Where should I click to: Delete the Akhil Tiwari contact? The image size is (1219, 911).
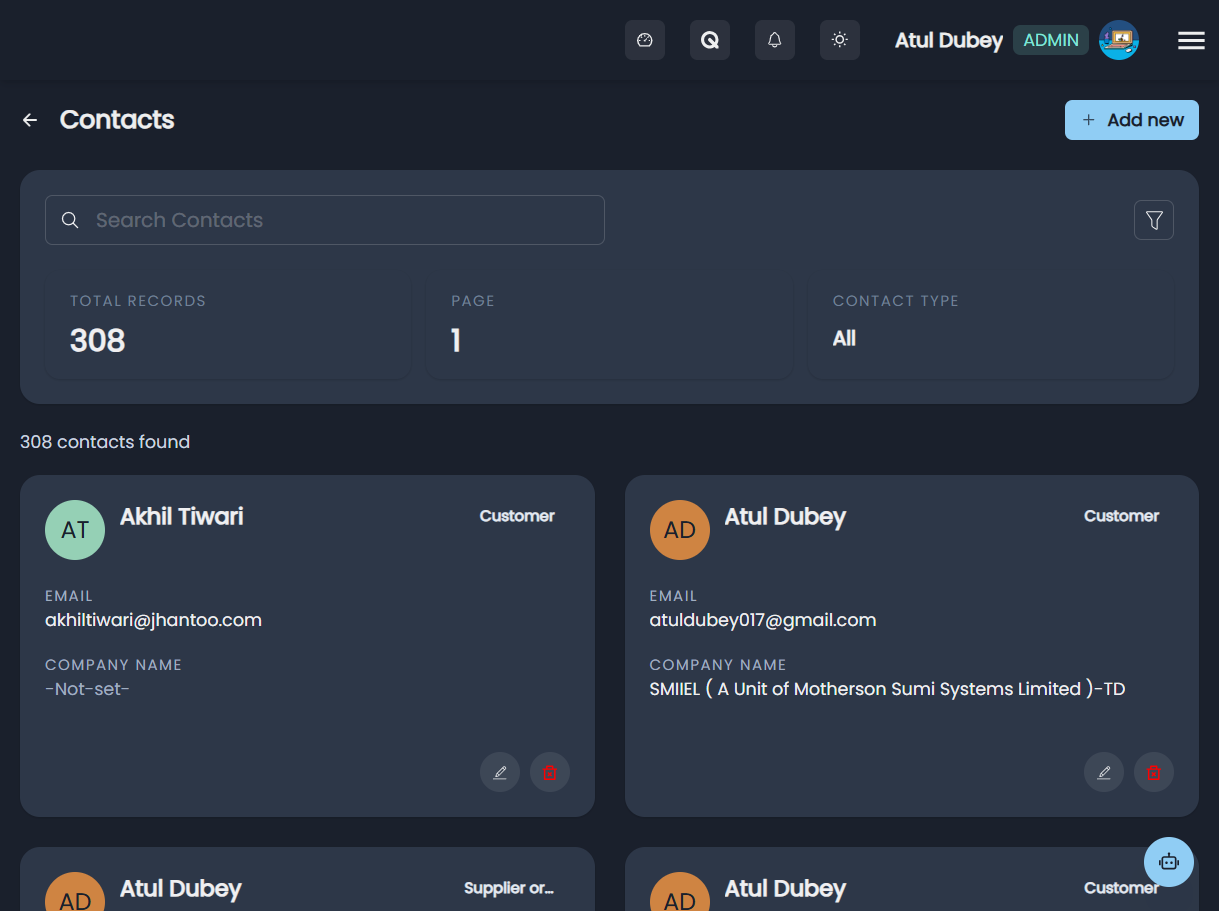coord(550,772)
